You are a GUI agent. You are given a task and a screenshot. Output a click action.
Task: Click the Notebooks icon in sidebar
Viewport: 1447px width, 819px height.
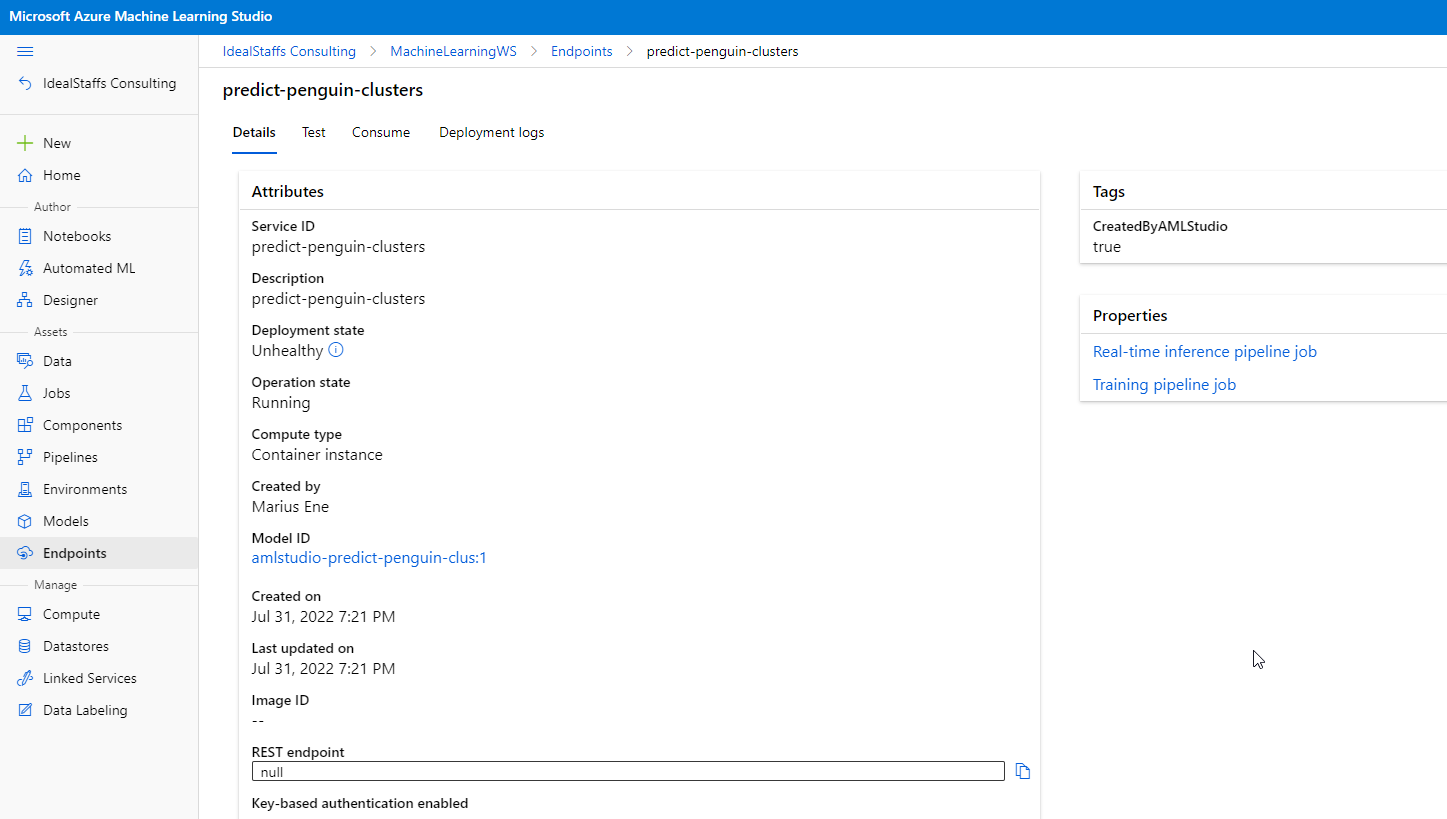coord(25,236)
